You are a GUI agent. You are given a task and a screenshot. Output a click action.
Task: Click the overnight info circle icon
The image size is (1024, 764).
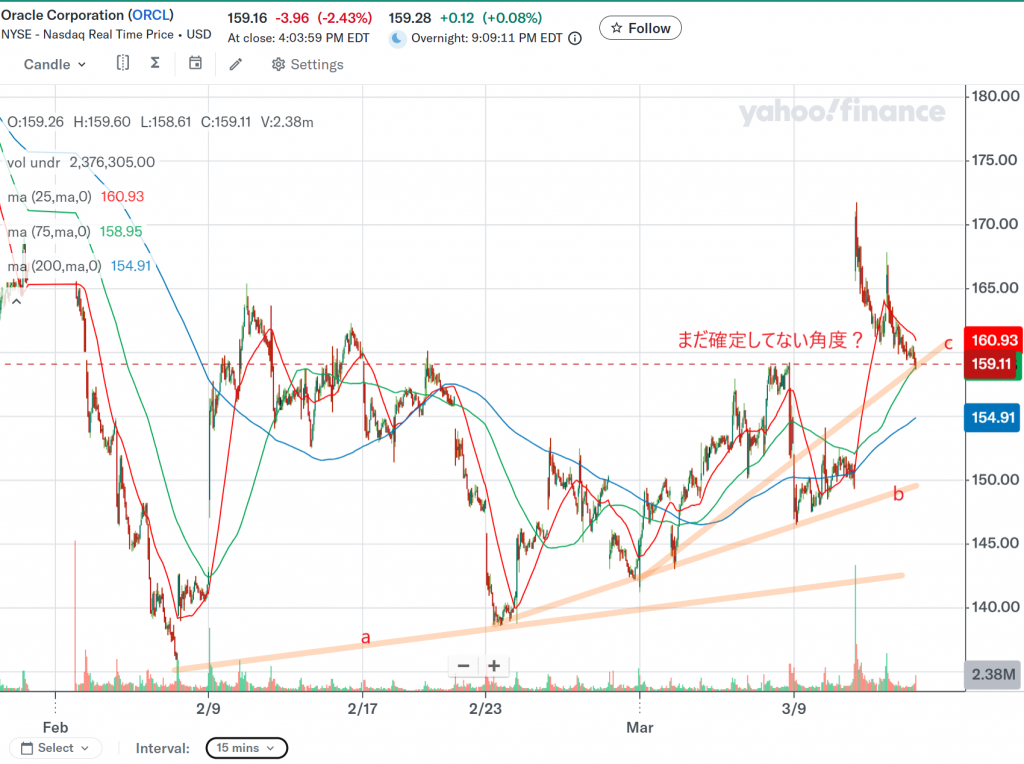(x=574, y=39)
